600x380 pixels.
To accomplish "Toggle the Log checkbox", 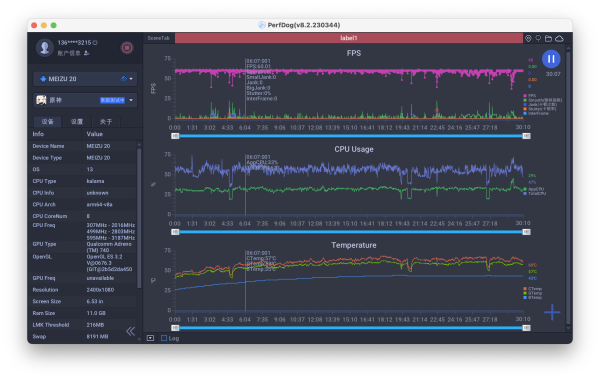I will [164, 338].
